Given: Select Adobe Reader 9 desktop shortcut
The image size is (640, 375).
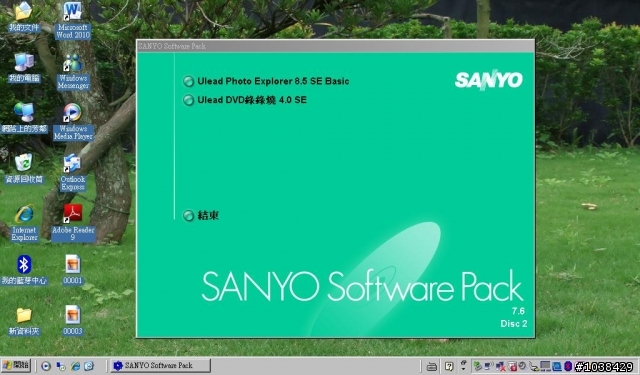Looking at the screenshot, I should click(x=73, y=223).
